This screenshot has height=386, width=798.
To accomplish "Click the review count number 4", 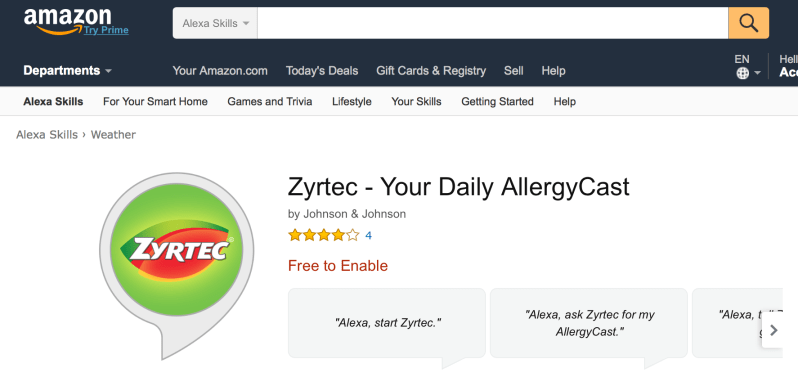I will [x=368, y=235].
